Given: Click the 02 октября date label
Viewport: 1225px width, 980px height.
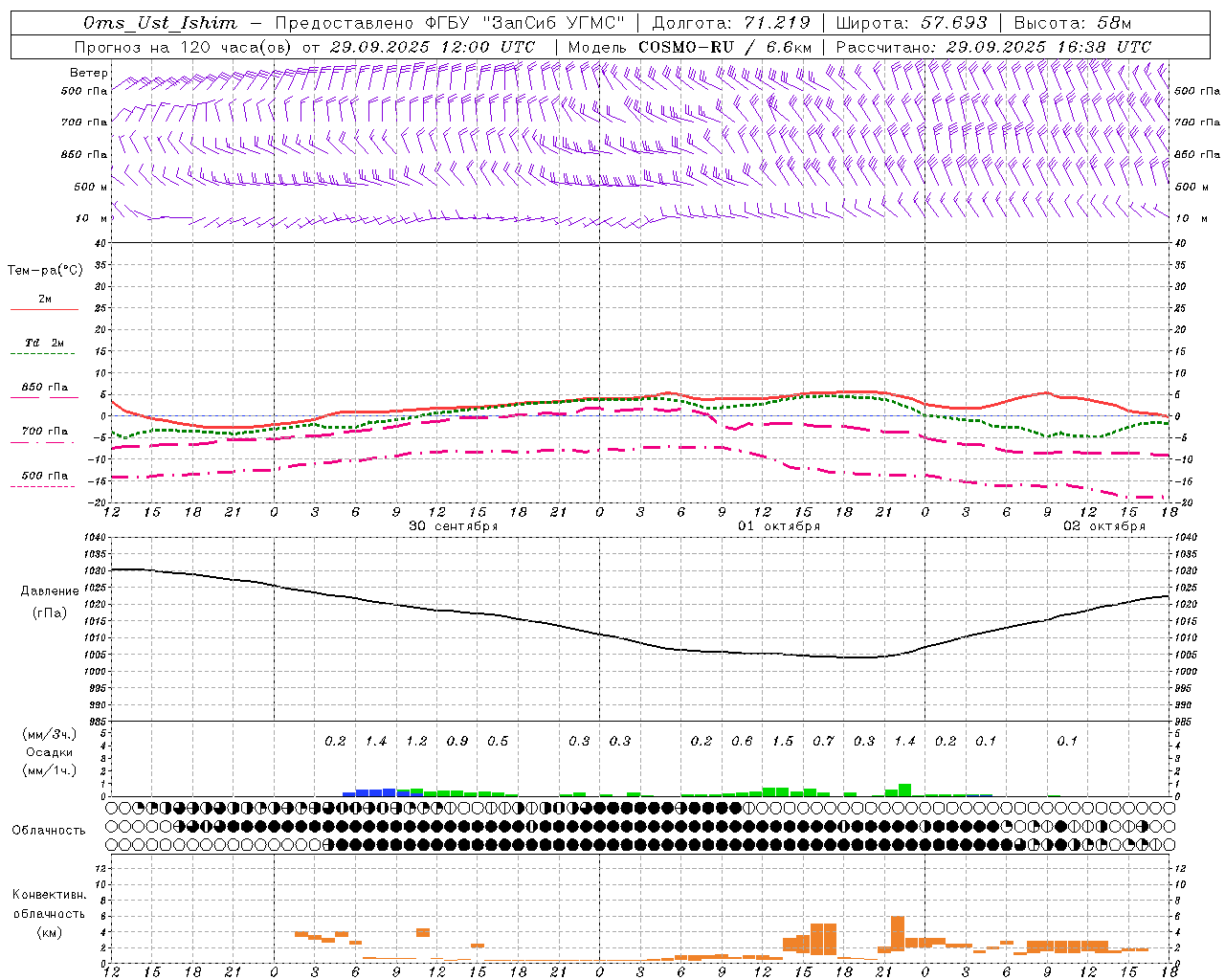Looking at the screenshot, I should (1103, 526).
